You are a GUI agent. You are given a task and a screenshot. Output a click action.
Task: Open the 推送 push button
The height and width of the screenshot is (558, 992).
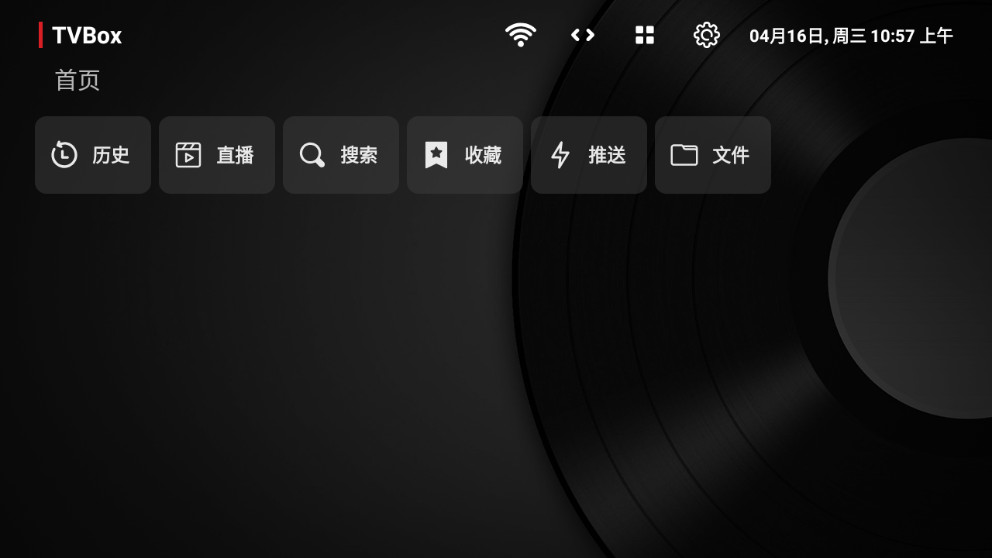(589, 155)
